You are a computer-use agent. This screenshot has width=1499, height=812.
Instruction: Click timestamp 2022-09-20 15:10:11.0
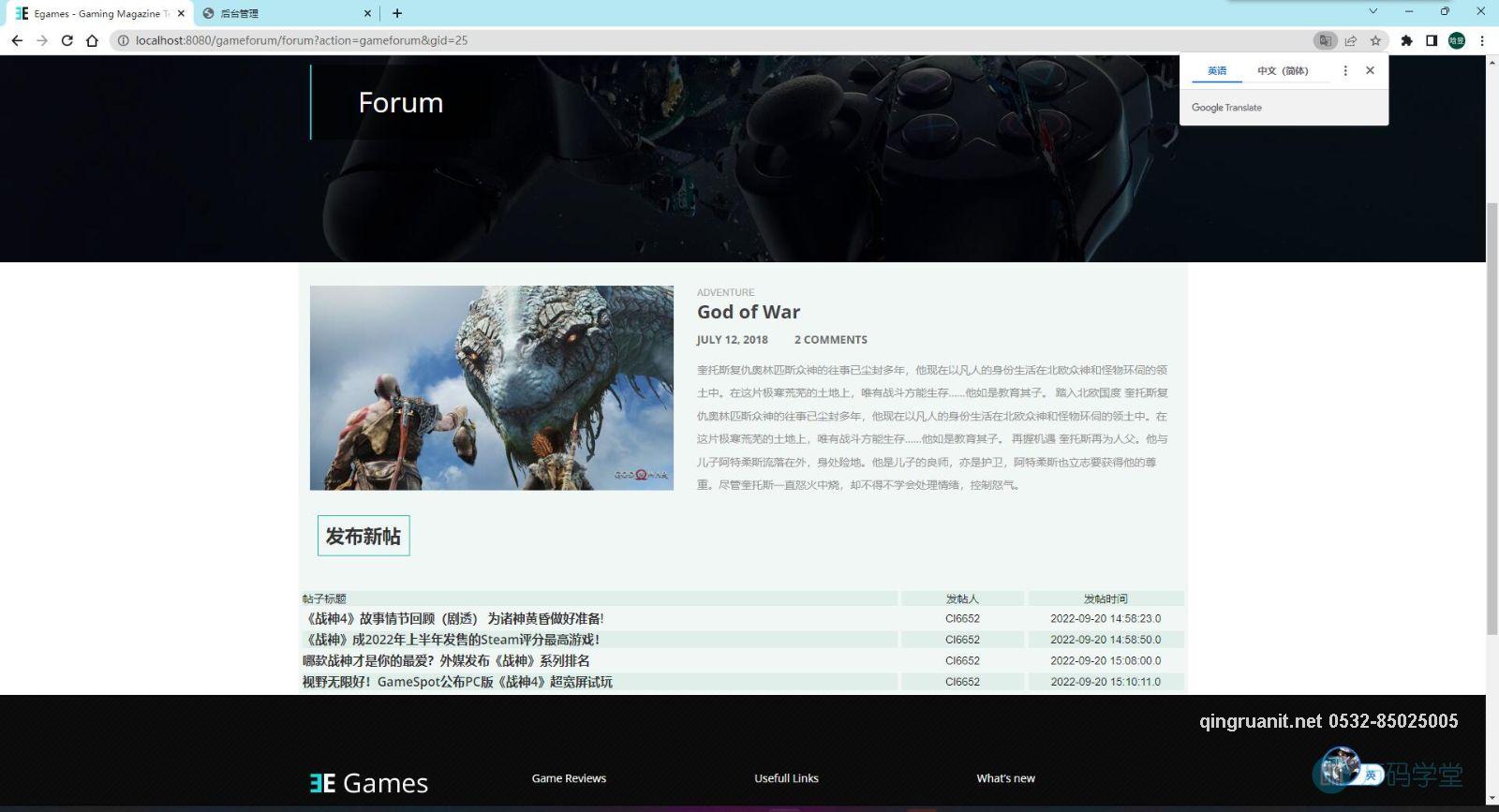(x=1106, y=682)
